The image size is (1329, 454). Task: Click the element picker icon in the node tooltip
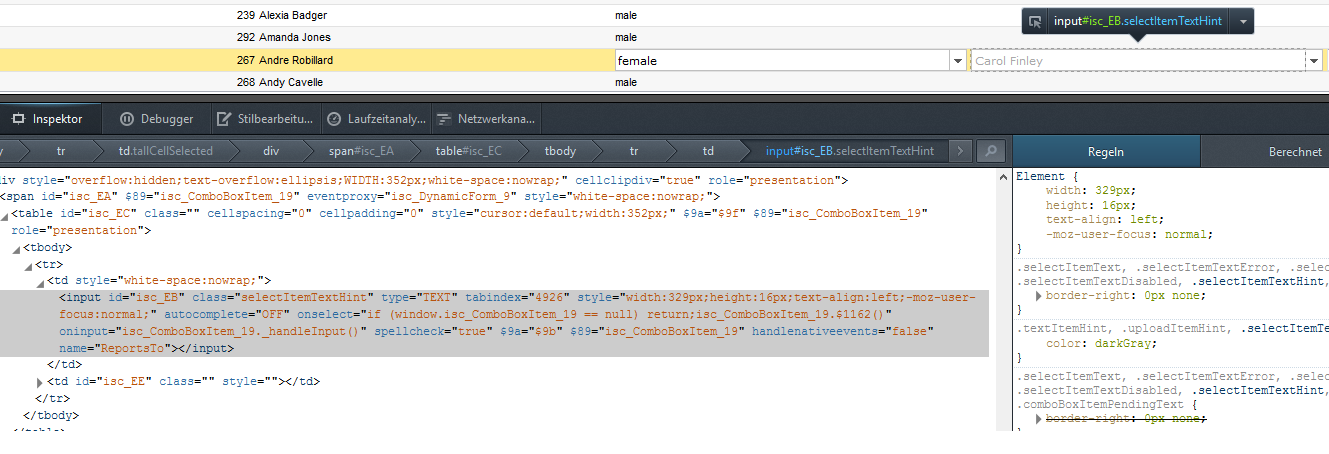pyautogui.click(x=1036, y=21)
